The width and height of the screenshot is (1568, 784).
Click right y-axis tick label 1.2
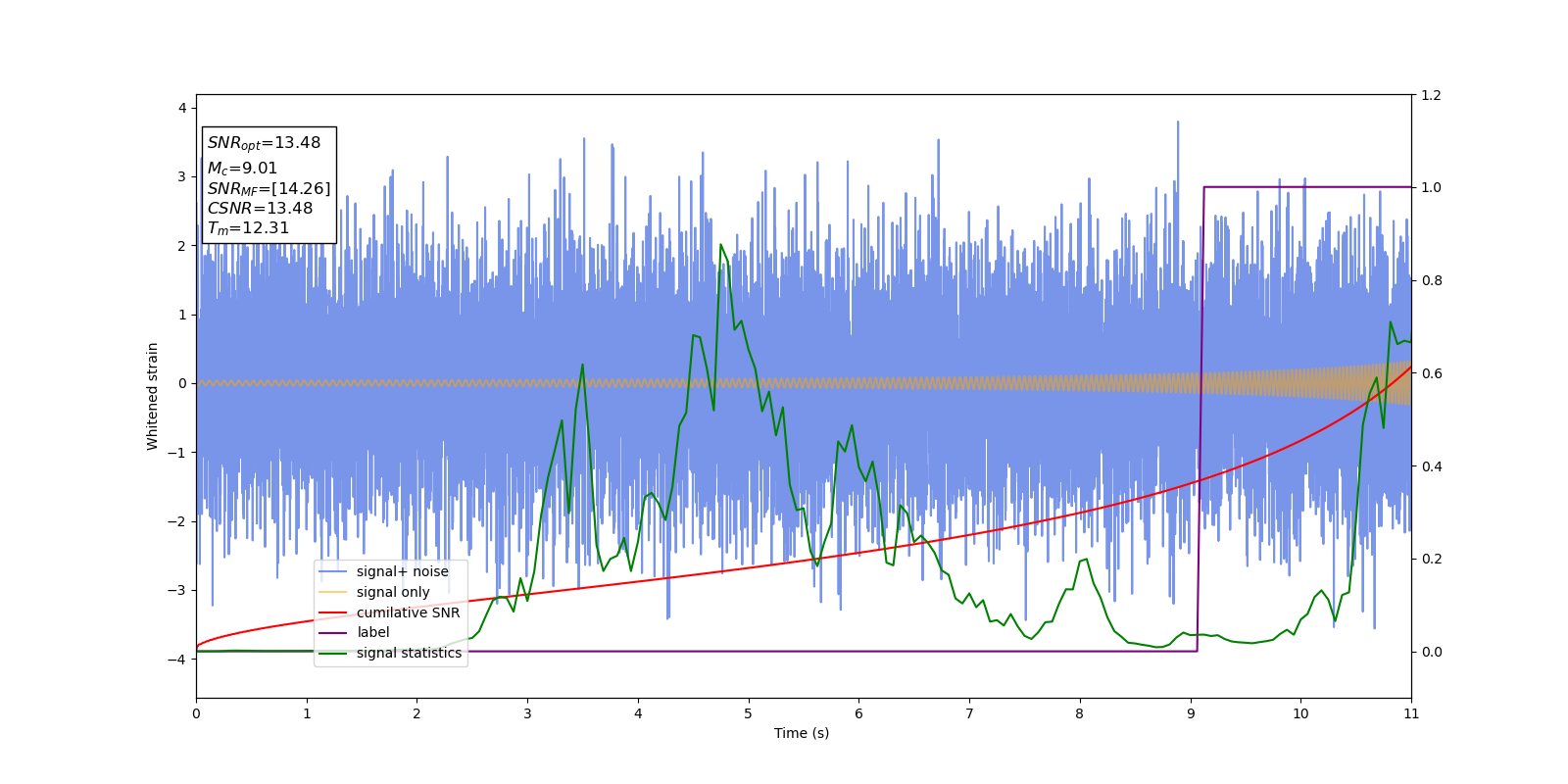pyautogui.click(x=1432, y=95)
